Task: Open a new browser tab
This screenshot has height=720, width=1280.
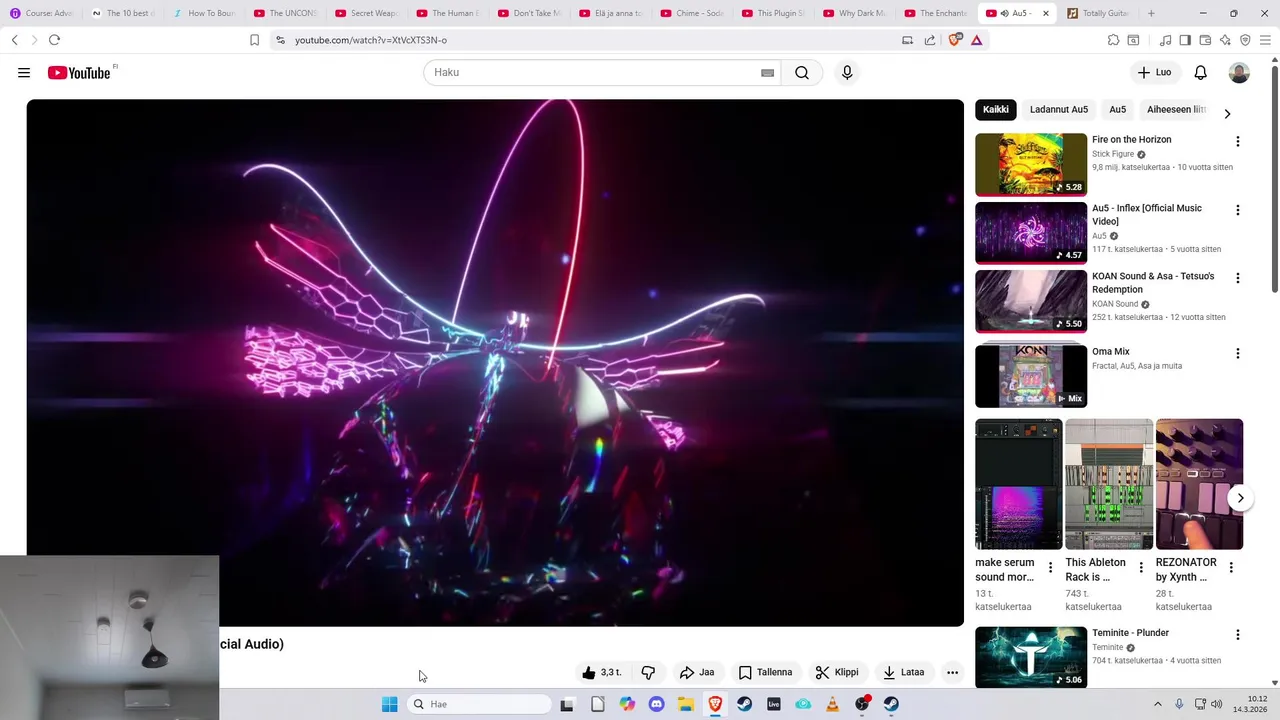Action: pyautogui.click(x=1151, y=13)
